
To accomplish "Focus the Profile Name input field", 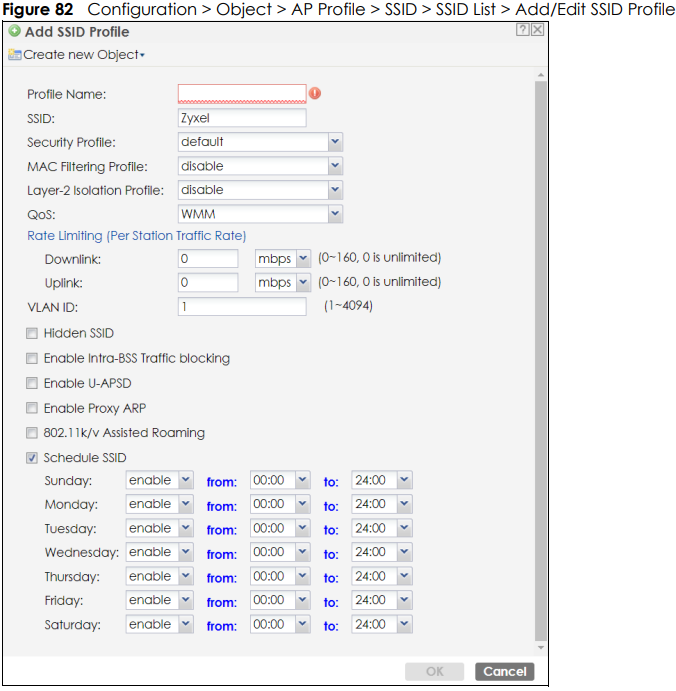I will [242, 94].
